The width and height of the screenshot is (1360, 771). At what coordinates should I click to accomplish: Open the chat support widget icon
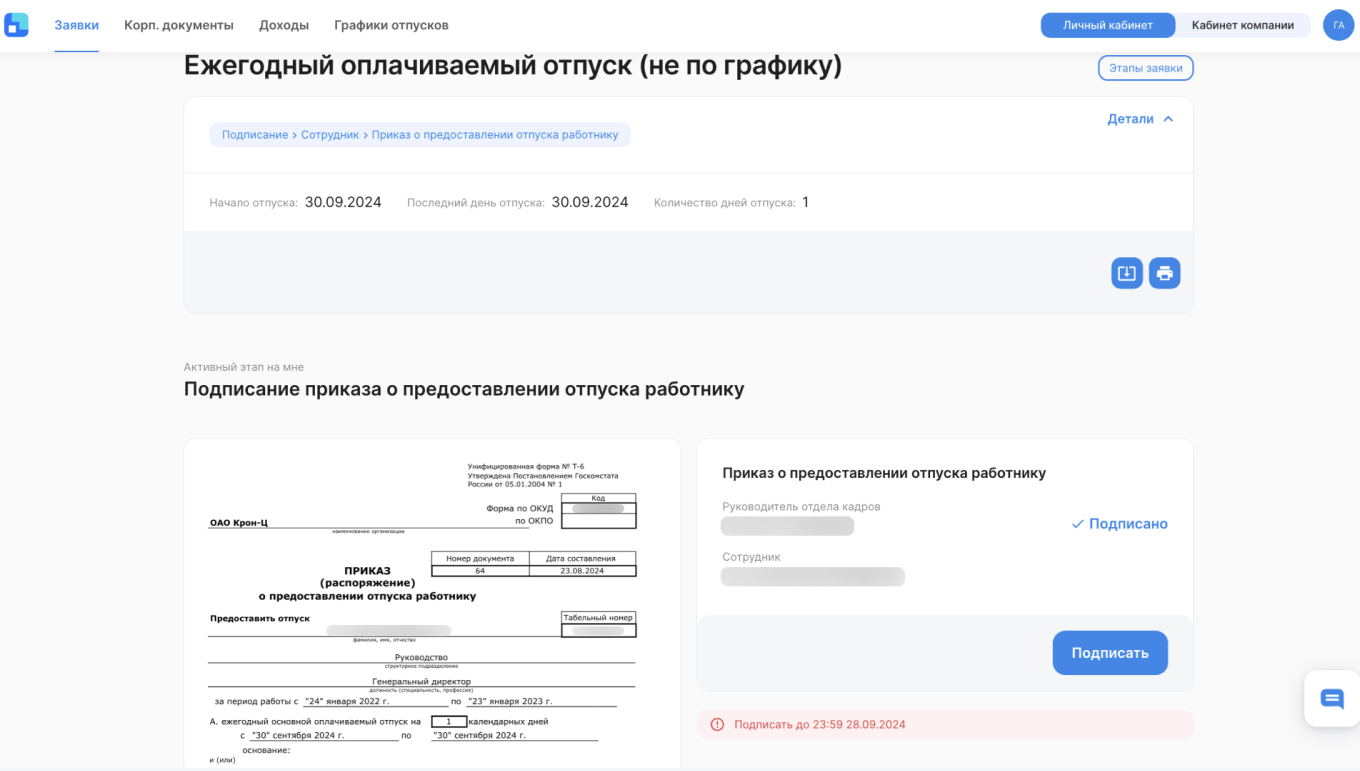tap(1332, 698)
